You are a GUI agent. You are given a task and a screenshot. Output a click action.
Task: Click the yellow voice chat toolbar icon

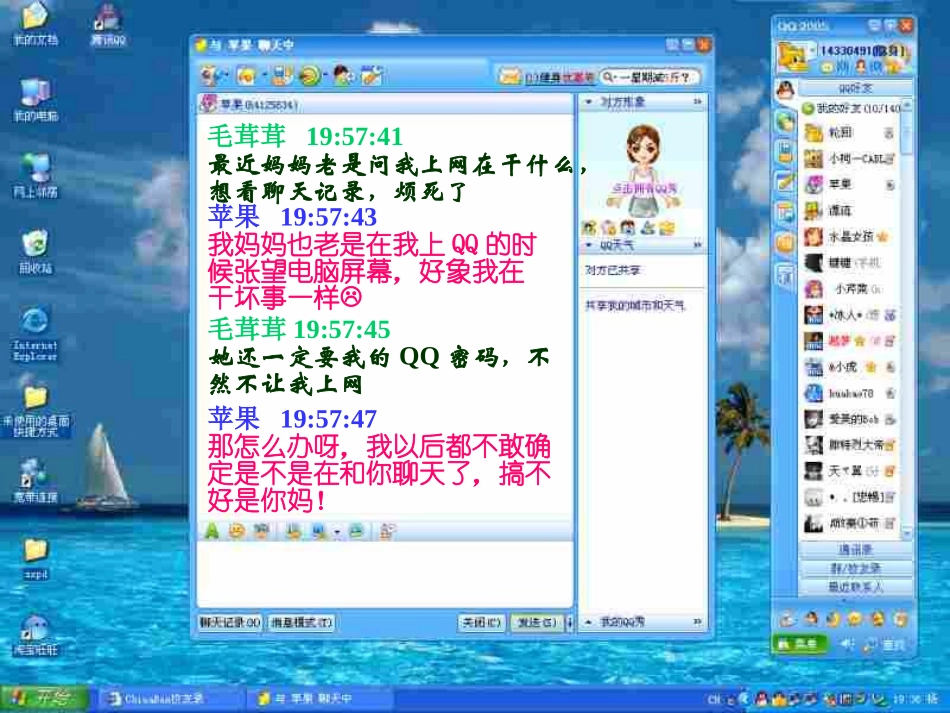[247, 76]
